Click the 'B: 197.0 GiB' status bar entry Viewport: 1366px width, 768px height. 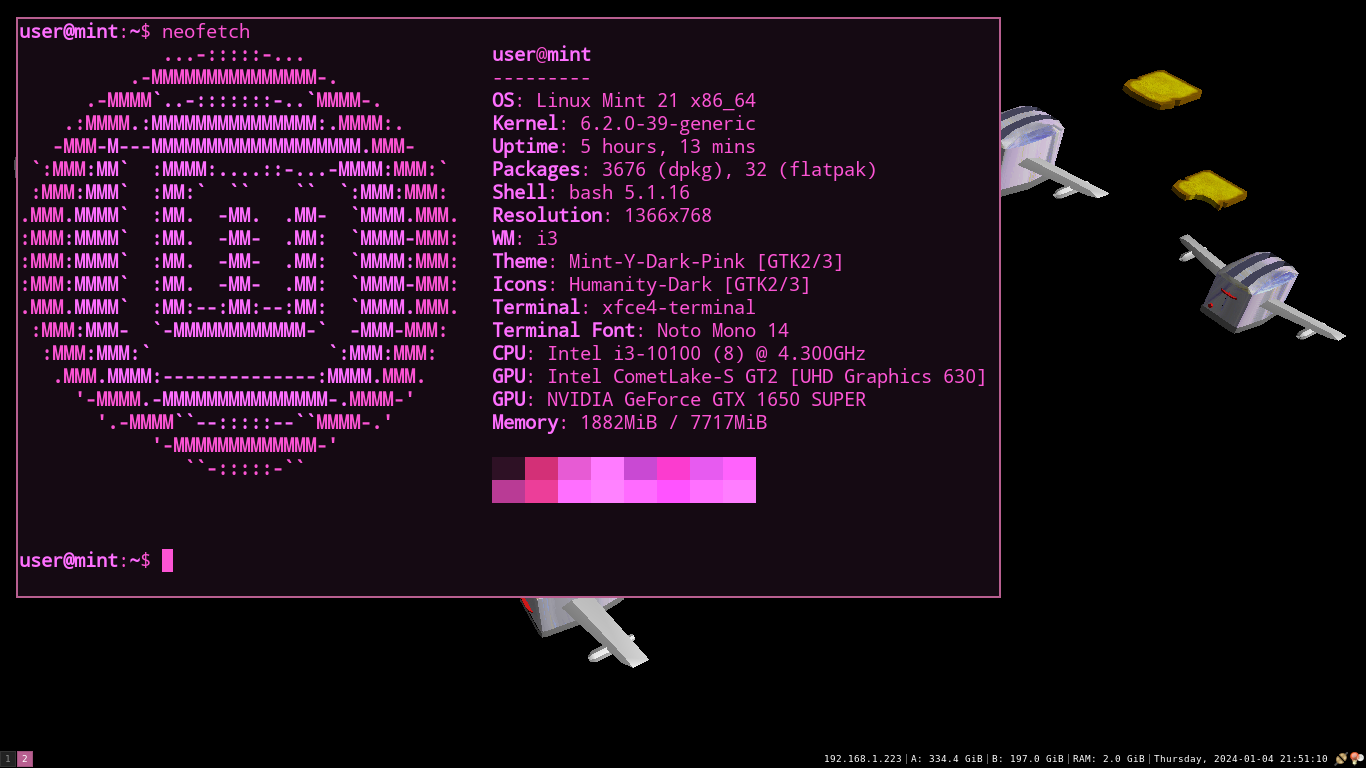click(x=1027, y=759)
